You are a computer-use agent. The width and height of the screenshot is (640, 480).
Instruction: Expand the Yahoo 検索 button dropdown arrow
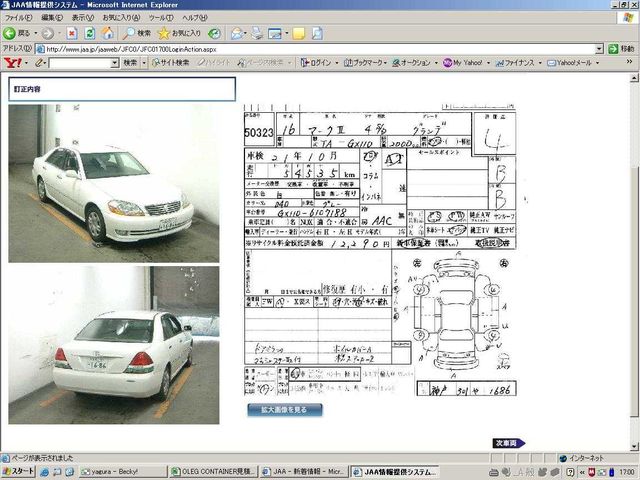coord(144,63)
